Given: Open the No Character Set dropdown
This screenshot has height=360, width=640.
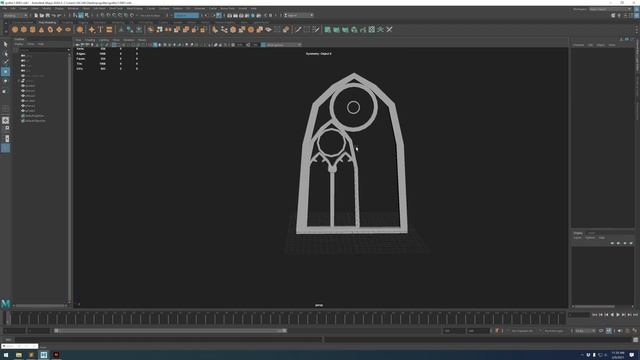Looking at the screenshot, I should 522,331.
